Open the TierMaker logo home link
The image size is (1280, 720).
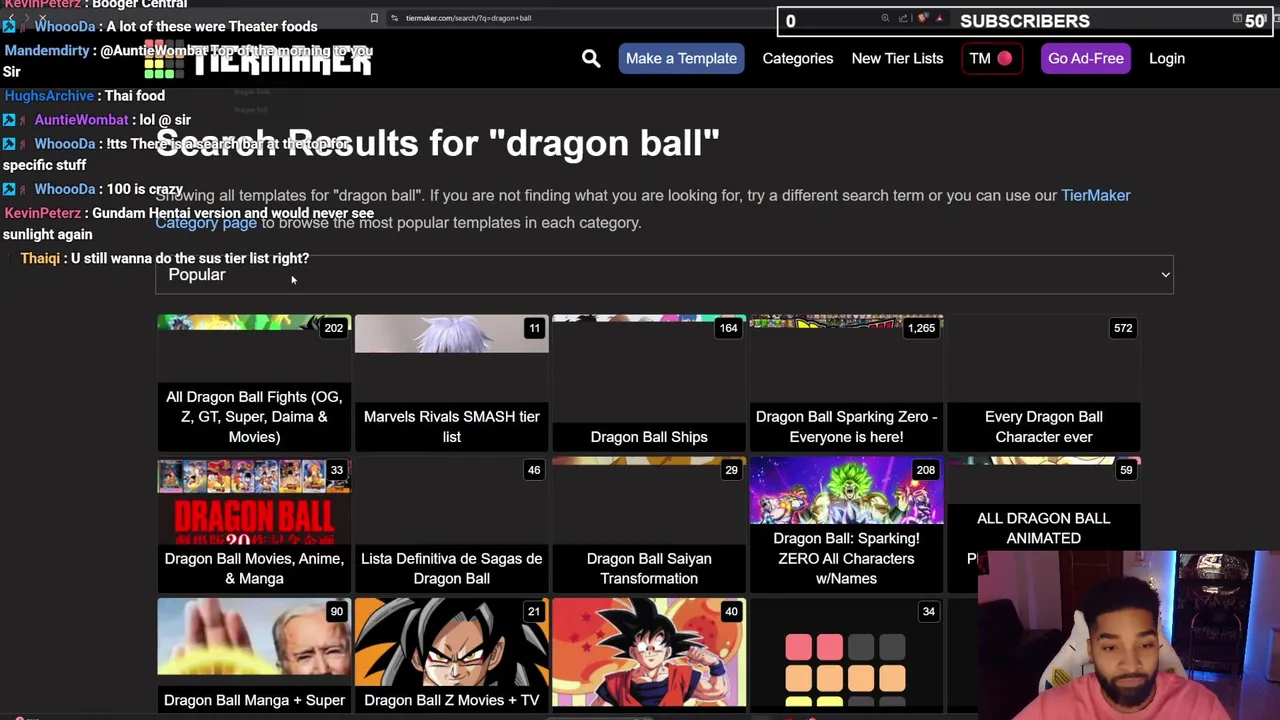258,59
